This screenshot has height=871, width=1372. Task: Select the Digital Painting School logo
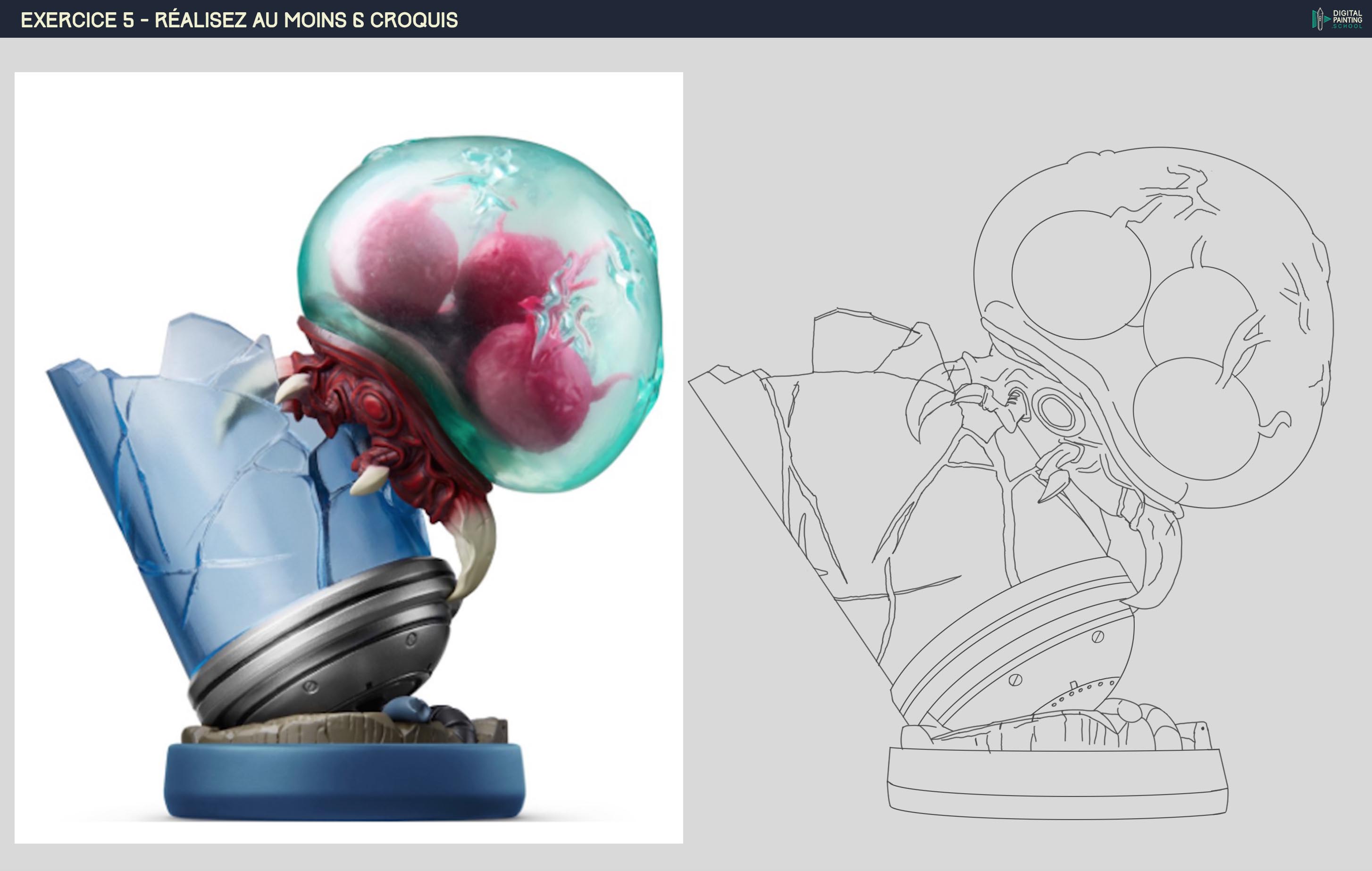pos(1336,19)
